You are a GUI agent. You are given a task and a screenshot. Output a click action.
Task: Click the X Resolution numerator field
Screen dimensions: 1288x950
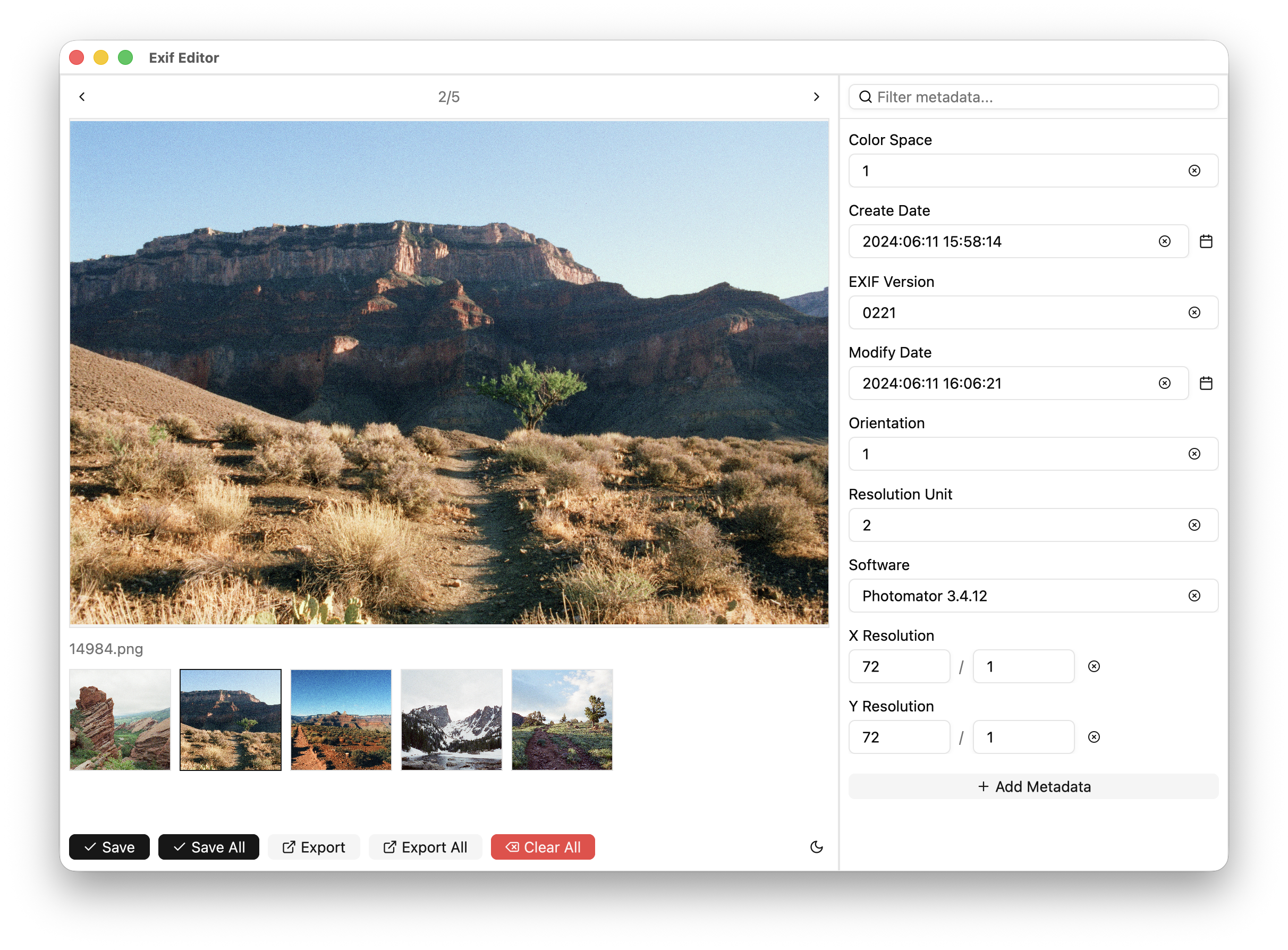[899, 666]
